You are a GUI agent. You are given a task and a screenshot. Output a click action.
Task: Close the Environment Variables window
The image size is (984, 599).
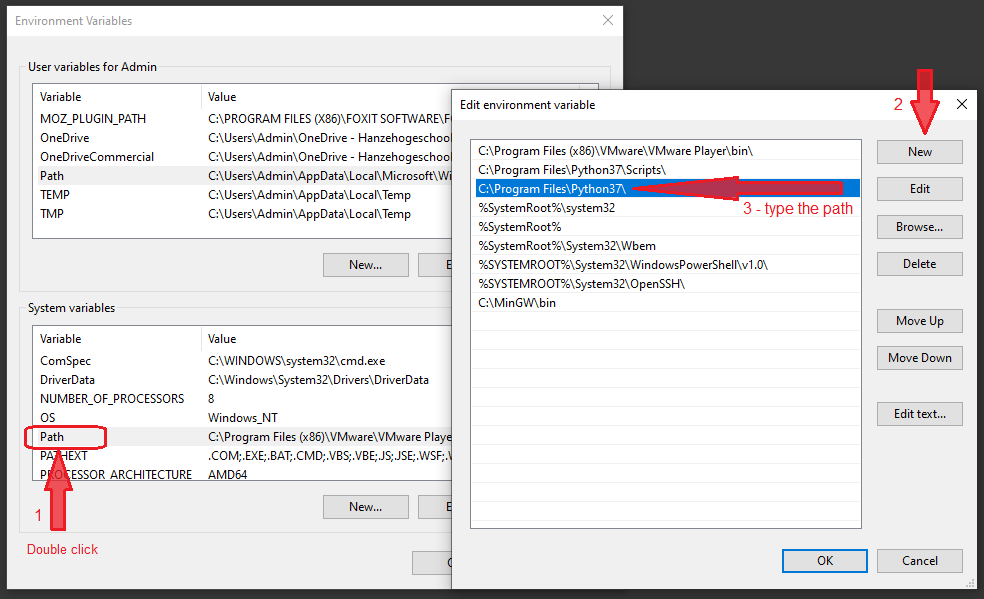pos(607,20)
